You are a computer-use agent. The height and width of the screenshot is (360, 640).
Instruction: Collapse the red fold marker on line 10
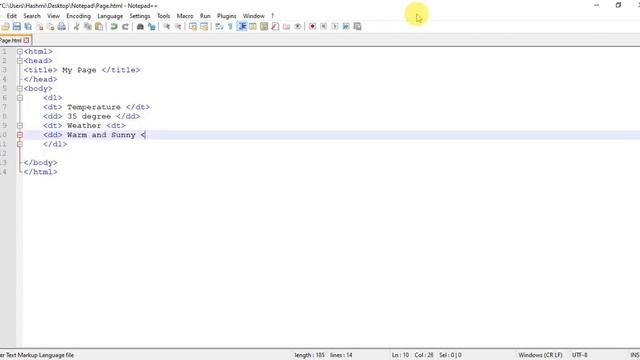[x=20, y=135]
